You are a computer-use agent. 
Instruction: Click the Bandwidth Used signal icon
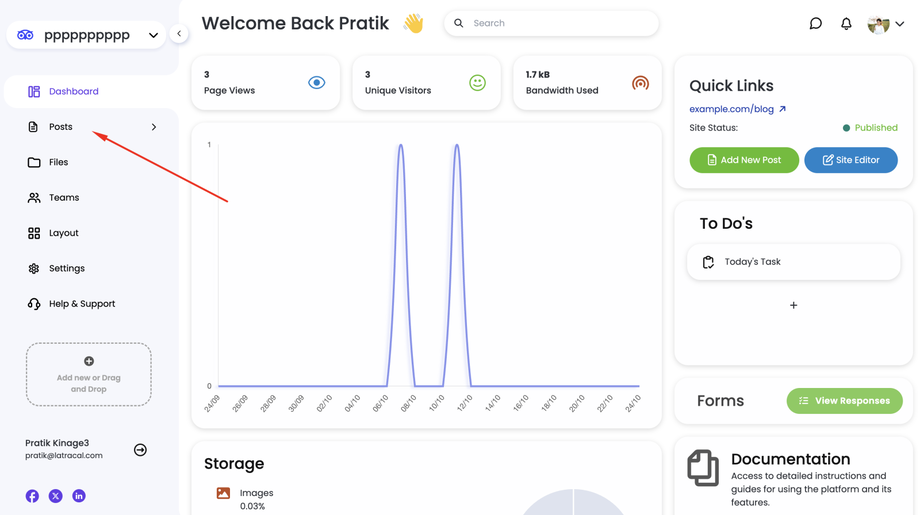pyautogui.click(x=640, y=83)
